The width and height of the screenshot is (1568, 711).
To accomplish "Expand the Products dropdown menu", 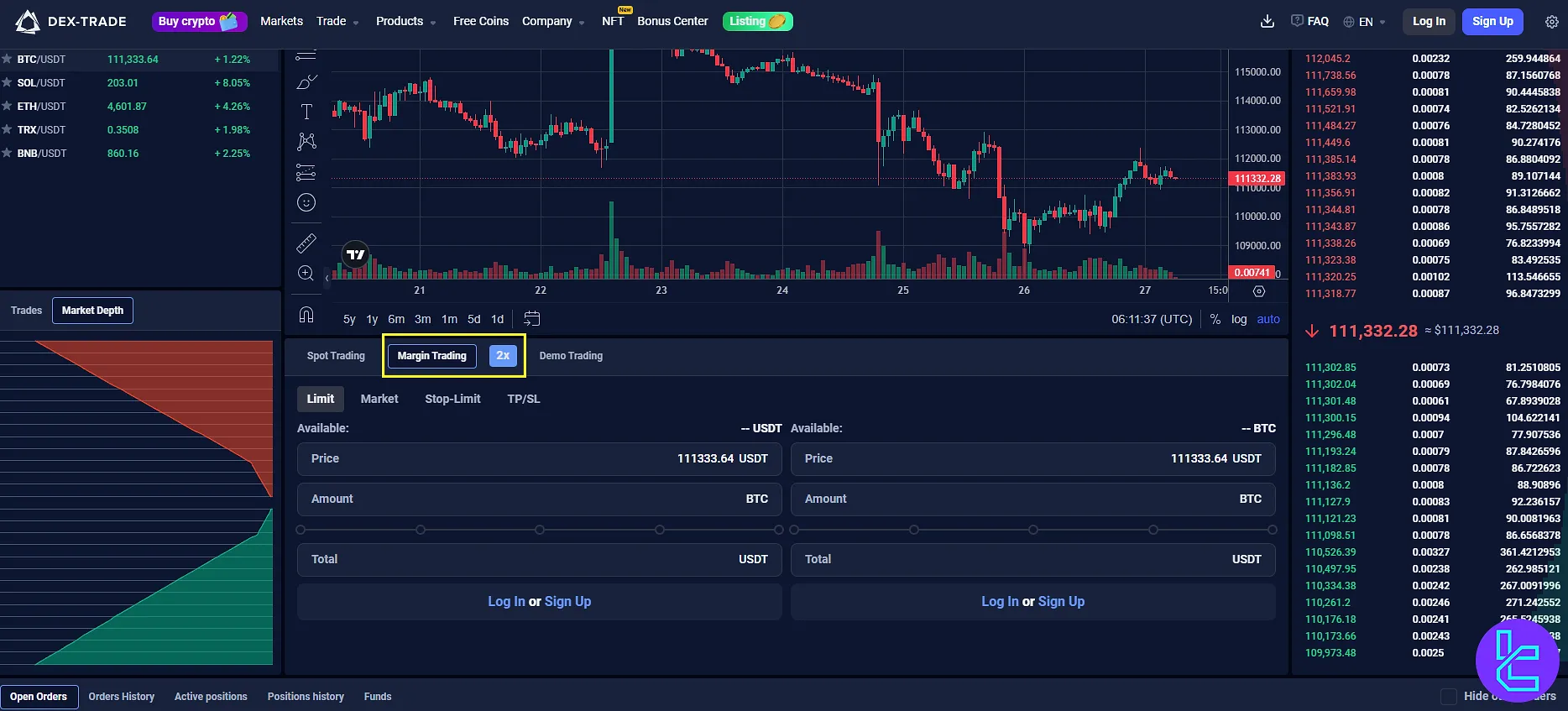I will click(406, 21).
